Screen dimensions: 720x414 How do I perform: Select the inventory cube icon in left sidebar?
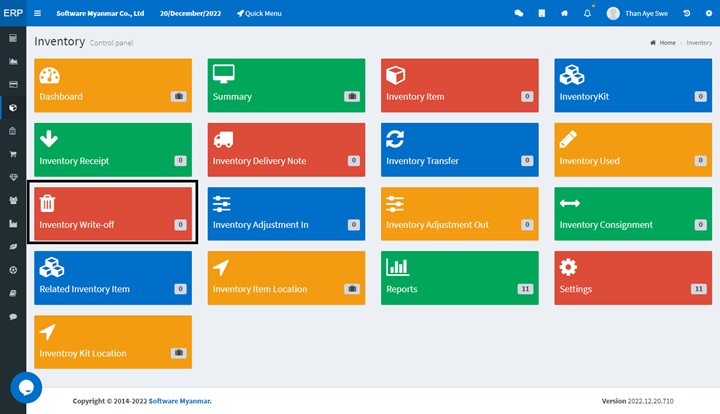[x=13, y=107]
